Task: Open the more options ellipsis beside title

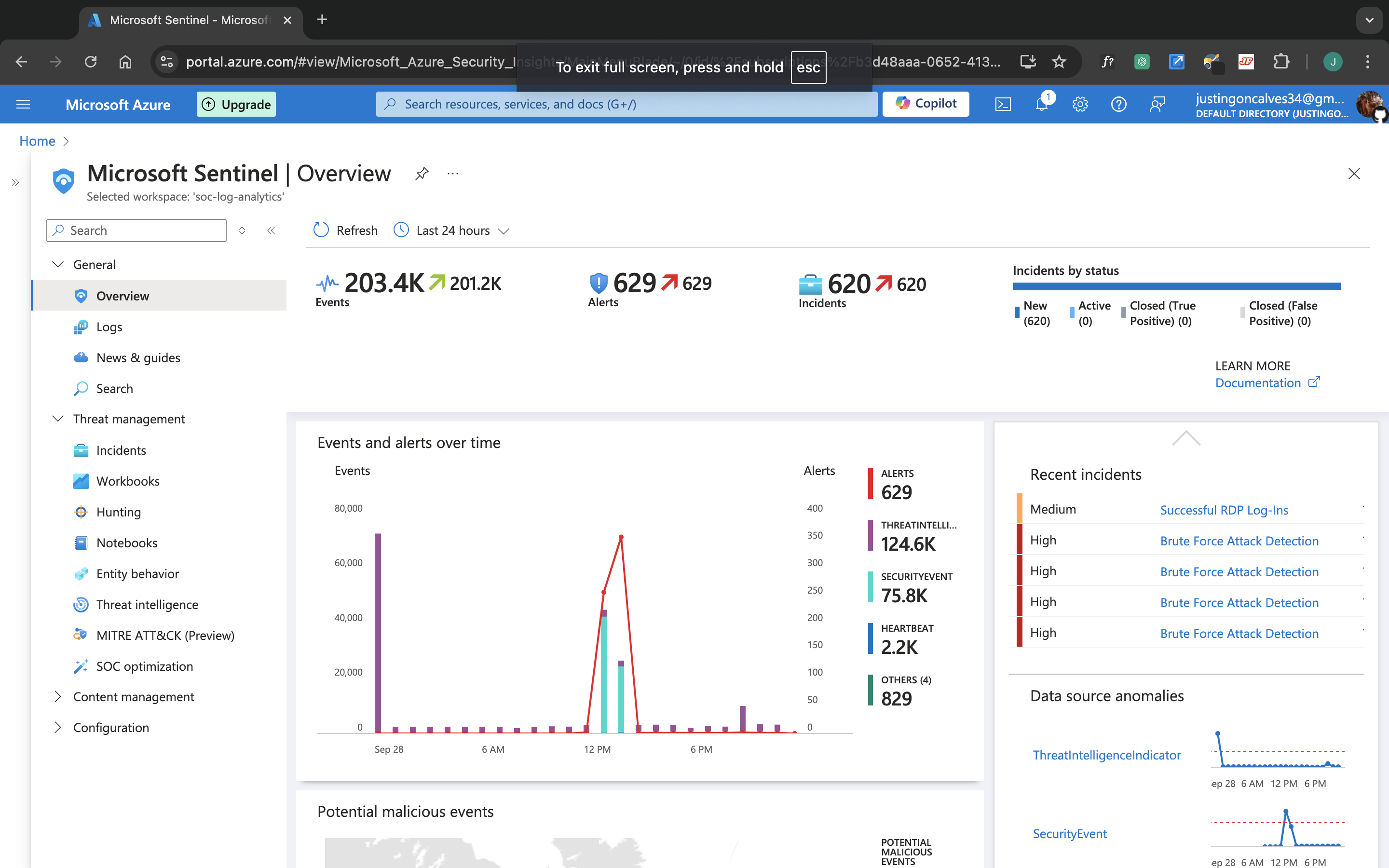Action: pos(453,174)
